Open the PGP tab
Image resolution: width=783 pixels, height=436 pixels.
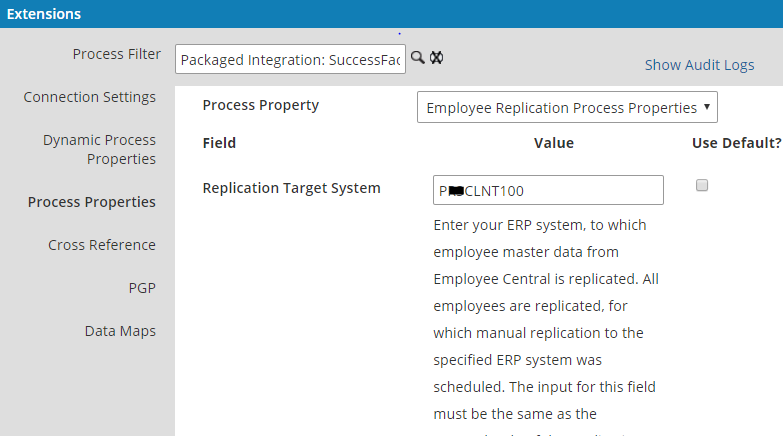pyautogui.click(x=142, y=288)
